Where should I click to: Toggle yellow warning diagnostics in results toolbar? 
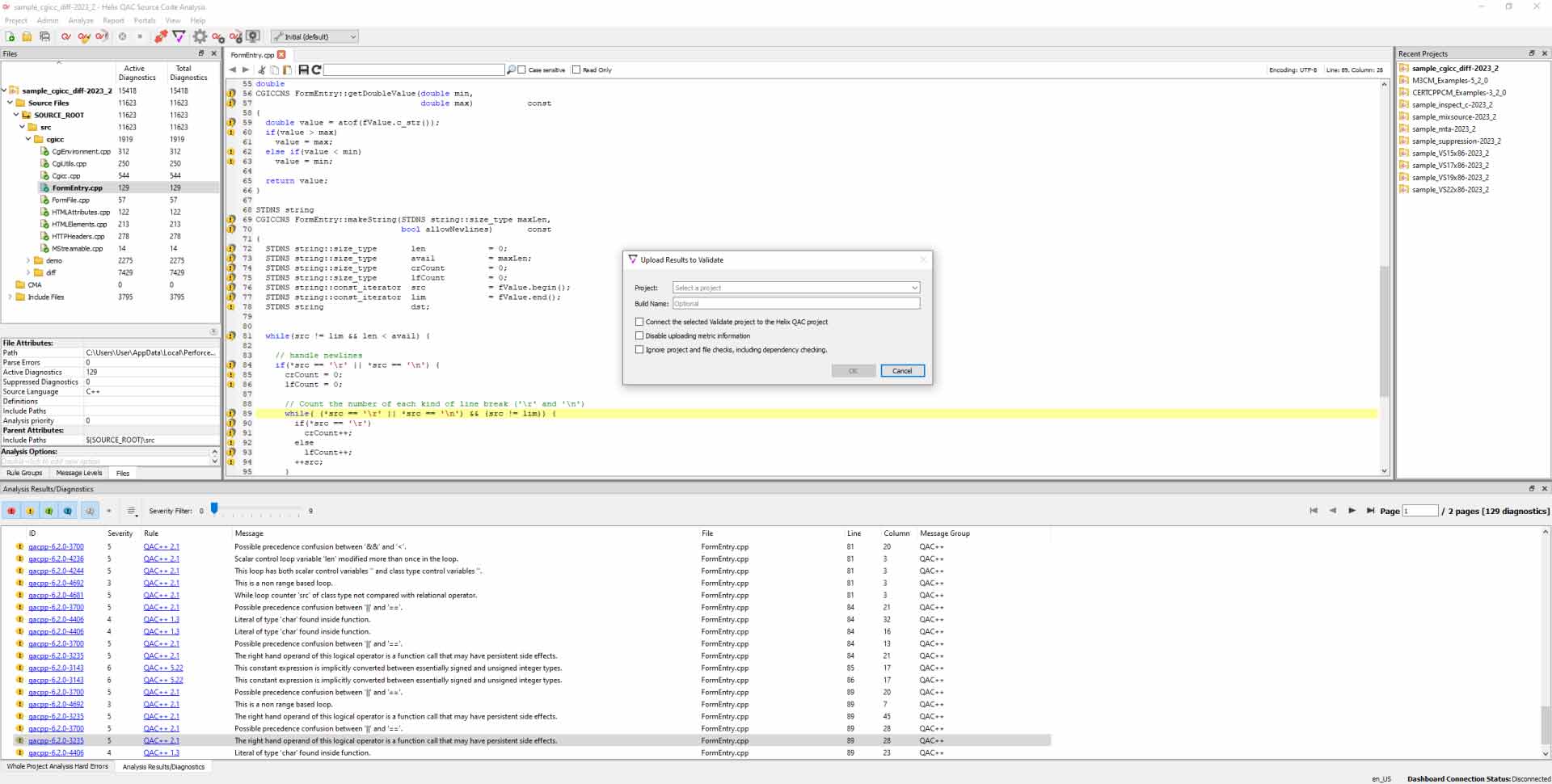(30, 511)
